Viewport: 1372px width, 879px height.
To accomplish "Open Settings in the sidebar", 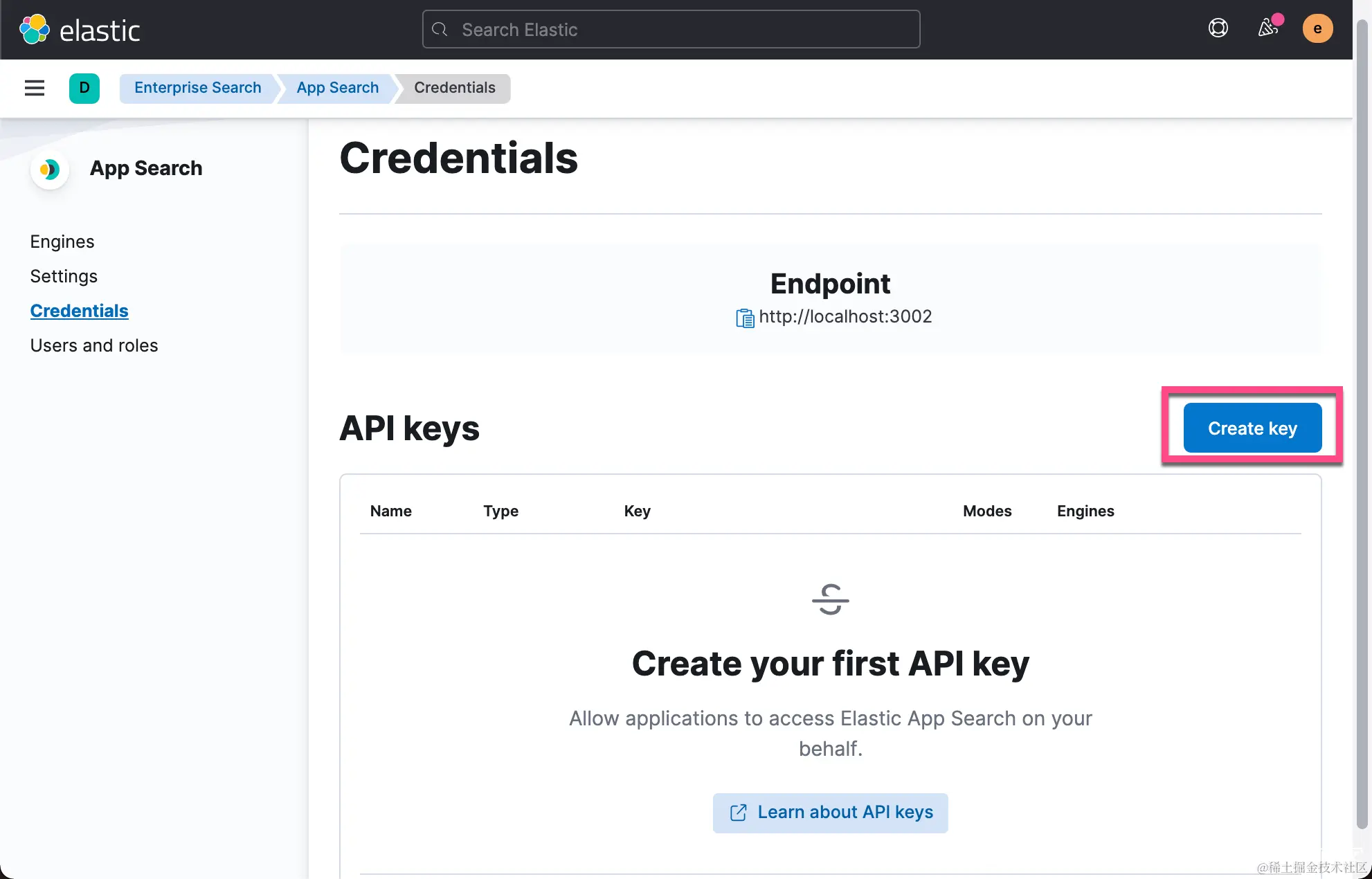I will (64, 276).
